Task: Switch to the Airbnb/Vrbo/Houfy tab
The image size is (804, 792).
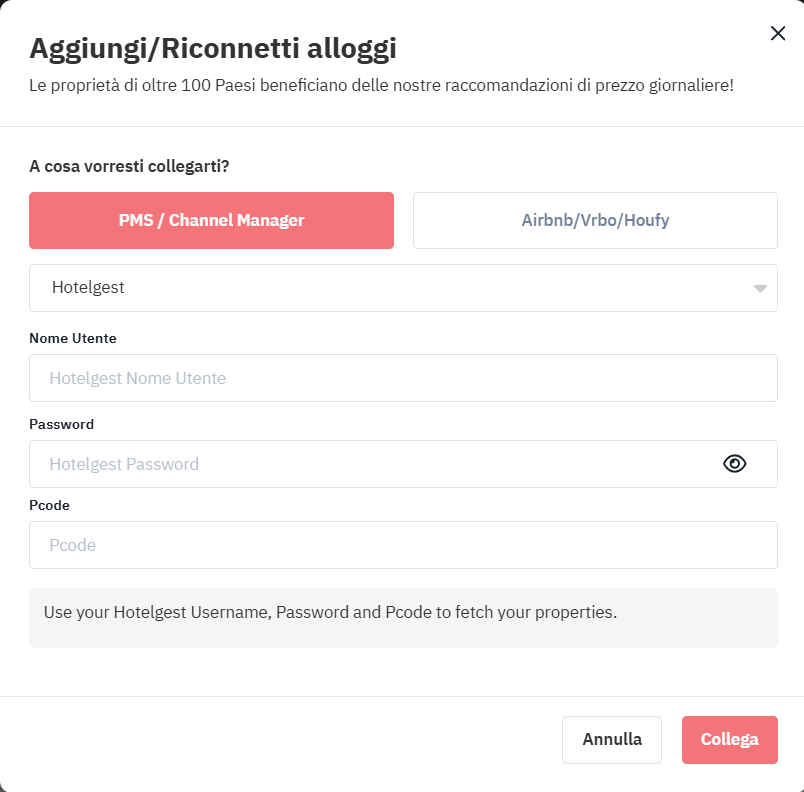Action: (x=595, y=220)
